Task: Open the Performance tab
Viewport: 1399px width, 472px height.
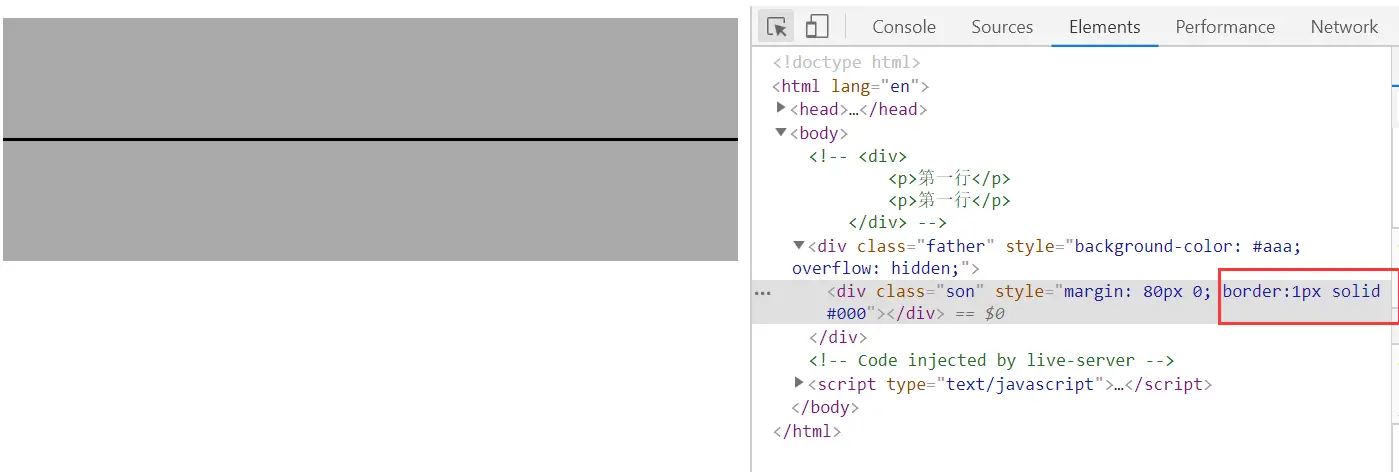Action: click(x=1225, y=27)
